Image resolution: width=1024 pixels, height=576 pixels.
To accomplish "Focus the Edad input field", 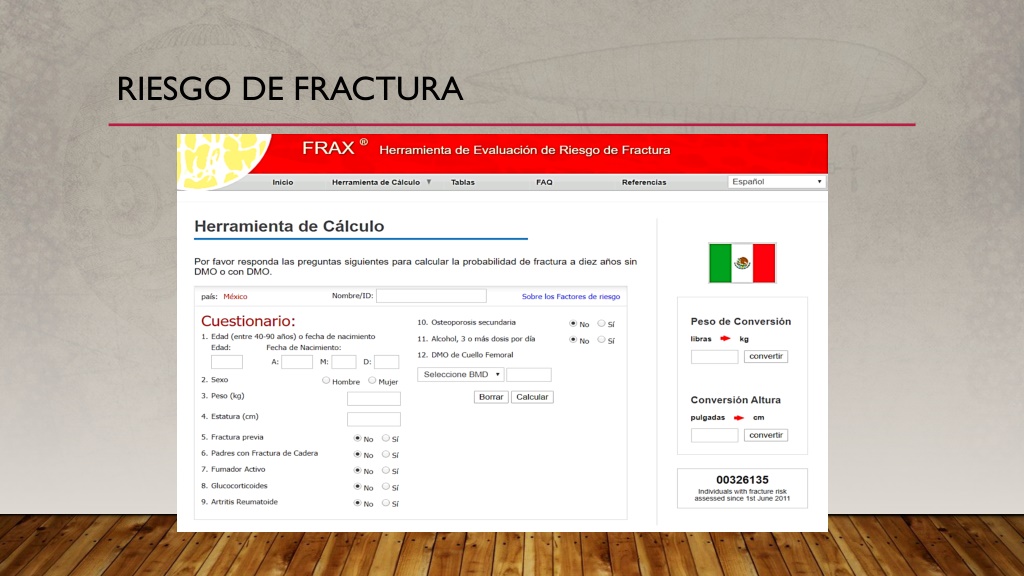I will (227, 362).
